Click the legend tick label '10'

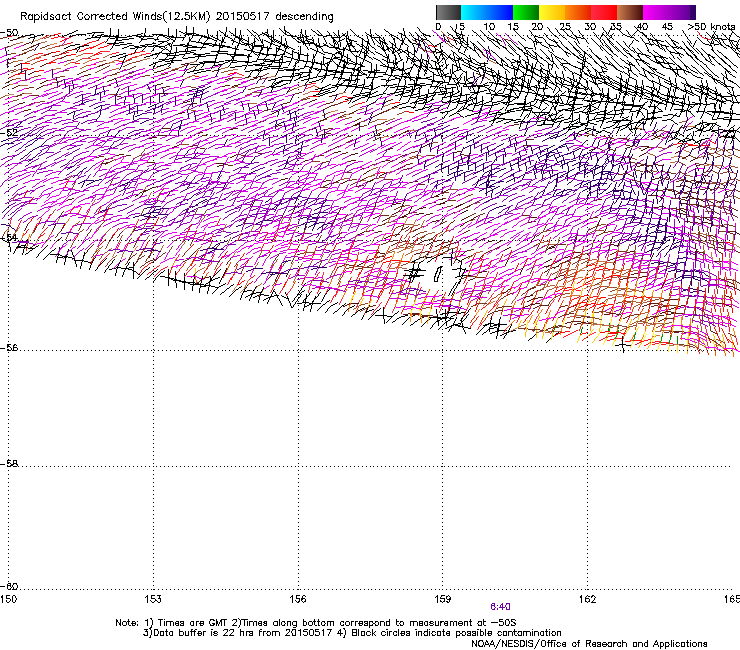[489, 27]
